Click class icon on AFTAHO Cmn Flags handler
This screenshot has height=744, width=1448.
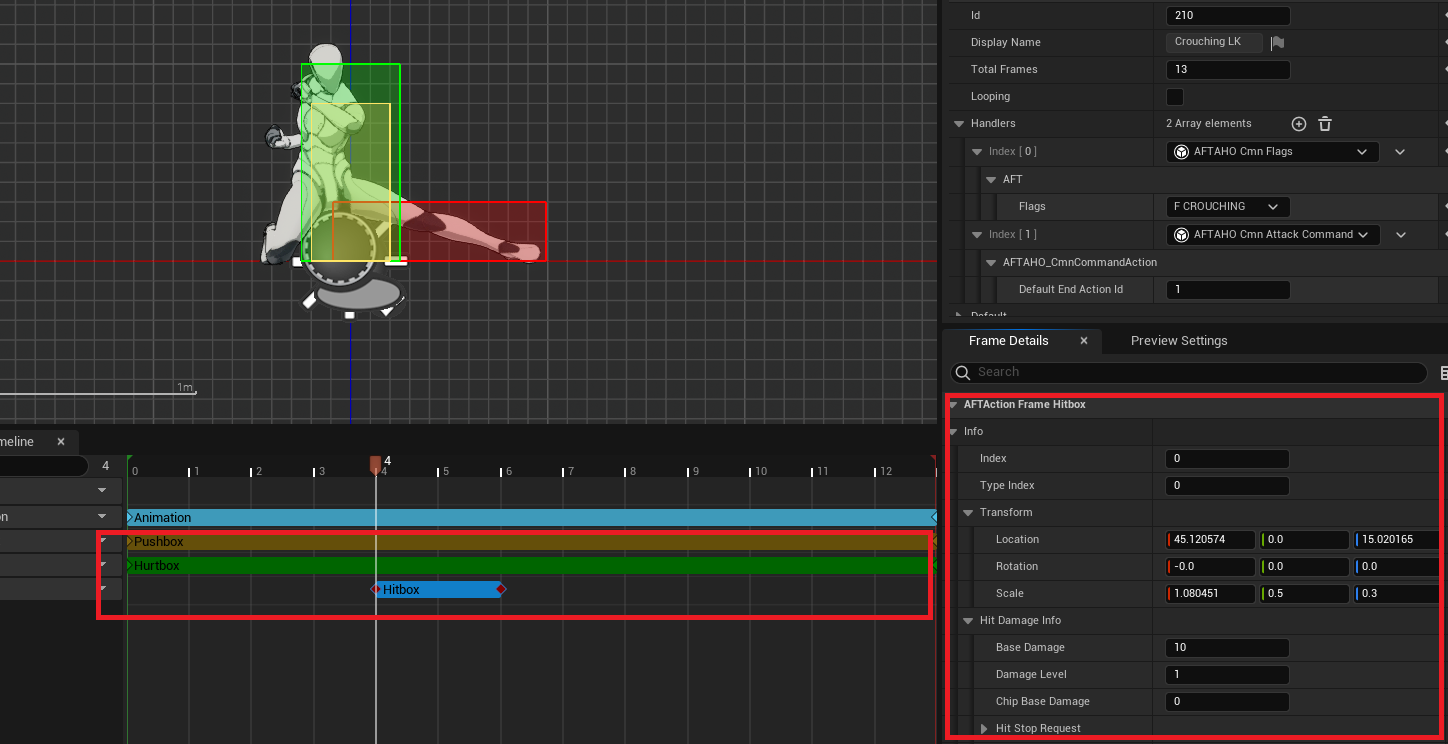click(1181, 151)
